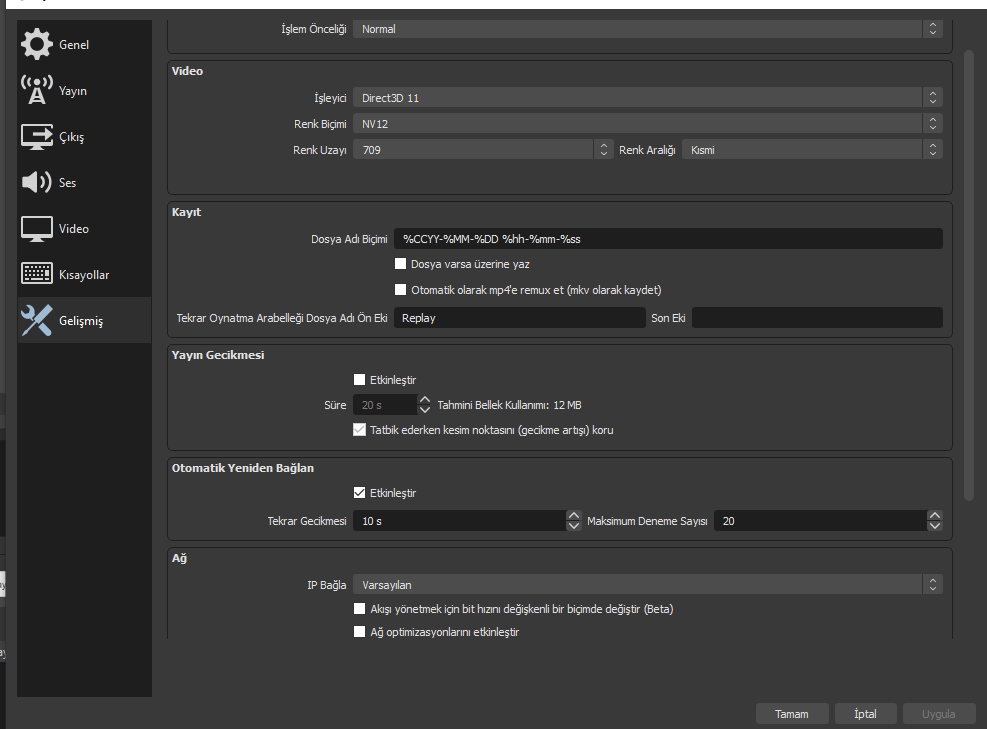Image resolution: width=987 pixels, height=729 pixels.
Task: Click Dosya Adı Biçimi input field
Action: pos(668,239)
